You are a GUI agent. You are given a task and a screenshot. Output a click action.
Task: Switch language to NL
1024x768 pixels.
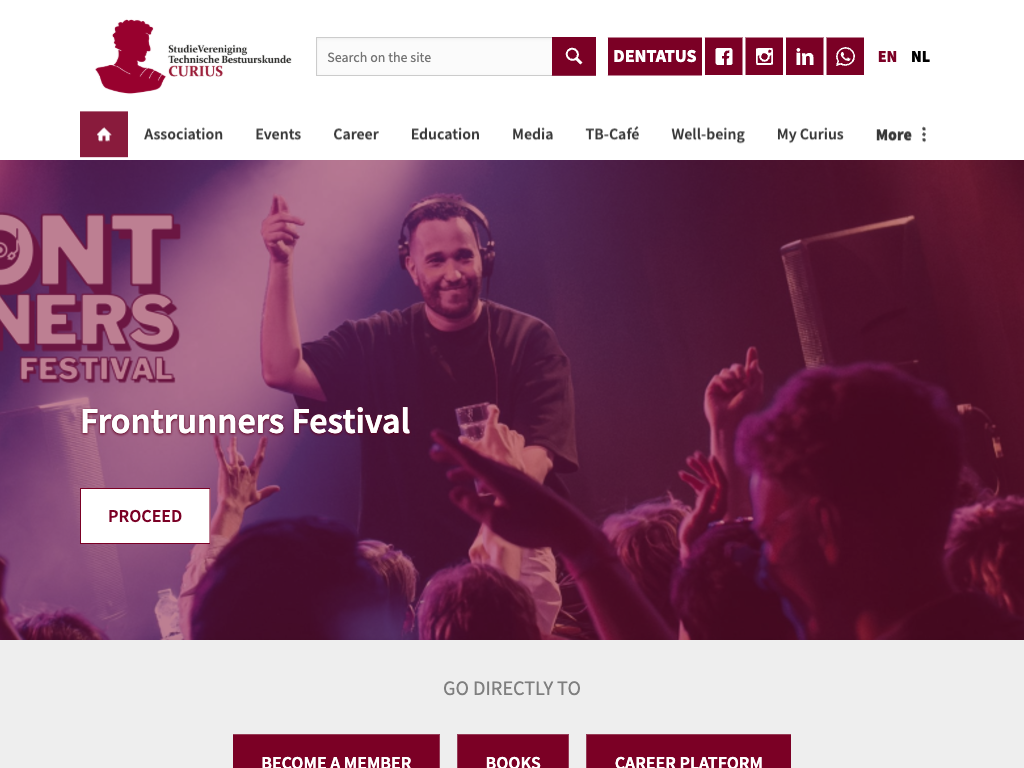920,57
